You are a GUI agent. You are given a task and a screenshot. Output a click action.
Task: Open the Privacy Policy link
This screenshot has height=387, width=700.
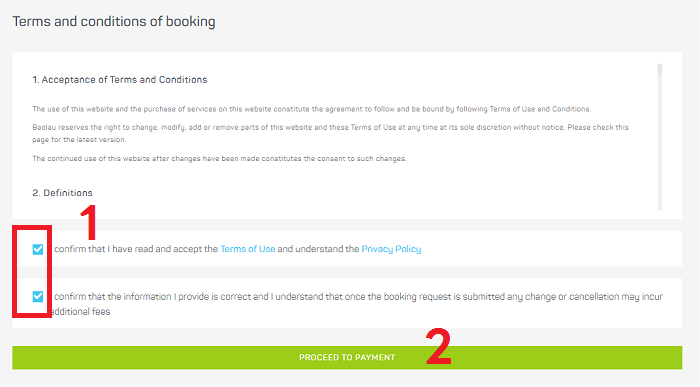391,249
